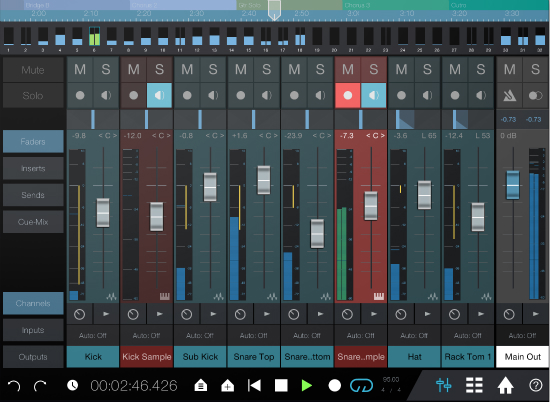Viewport: 550px width, 402px height.
Task: Solo the Sub Kick channel
Action: point(213,69)
